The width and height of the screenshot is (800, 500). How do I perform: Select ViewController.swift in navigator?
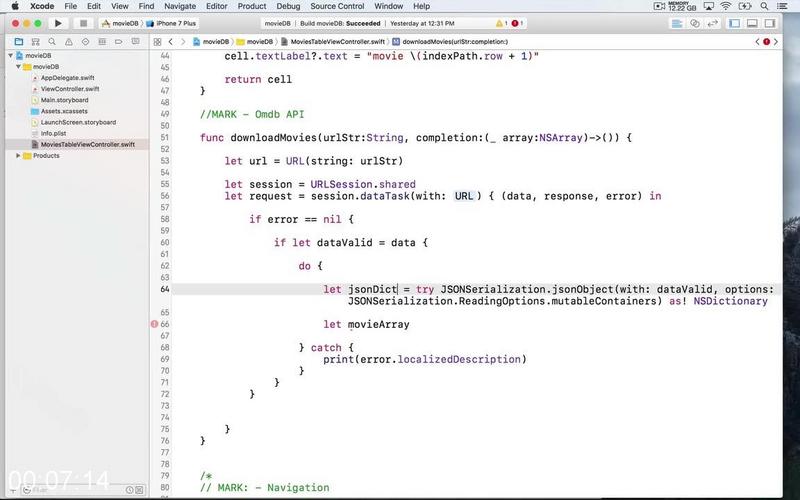coord(70,89)
